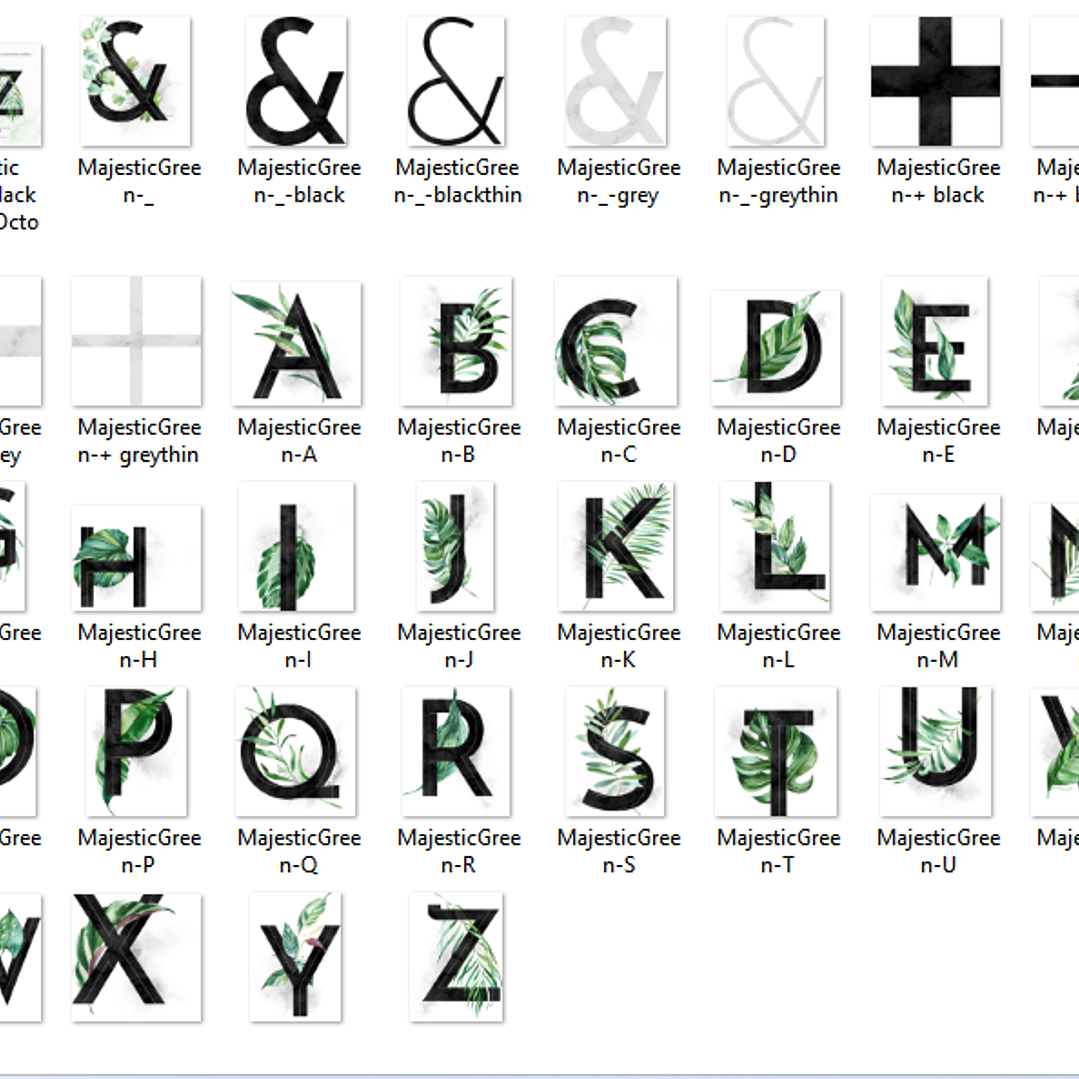Click the MajesticGreen-C thumbnail
Viewport: 1079px width, 1079px height.
coord(617,342)
